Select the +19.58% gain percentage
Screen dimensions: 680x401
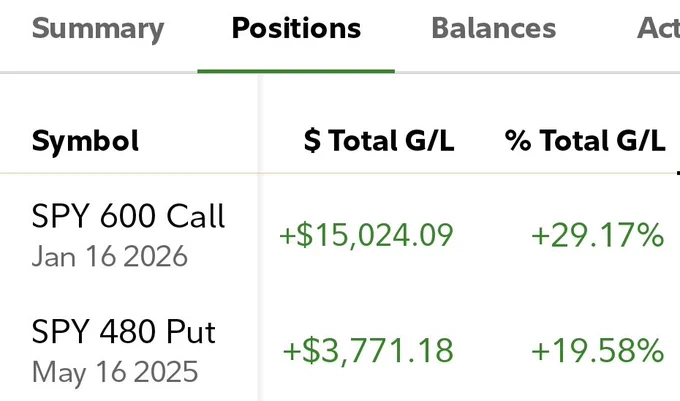598,351
